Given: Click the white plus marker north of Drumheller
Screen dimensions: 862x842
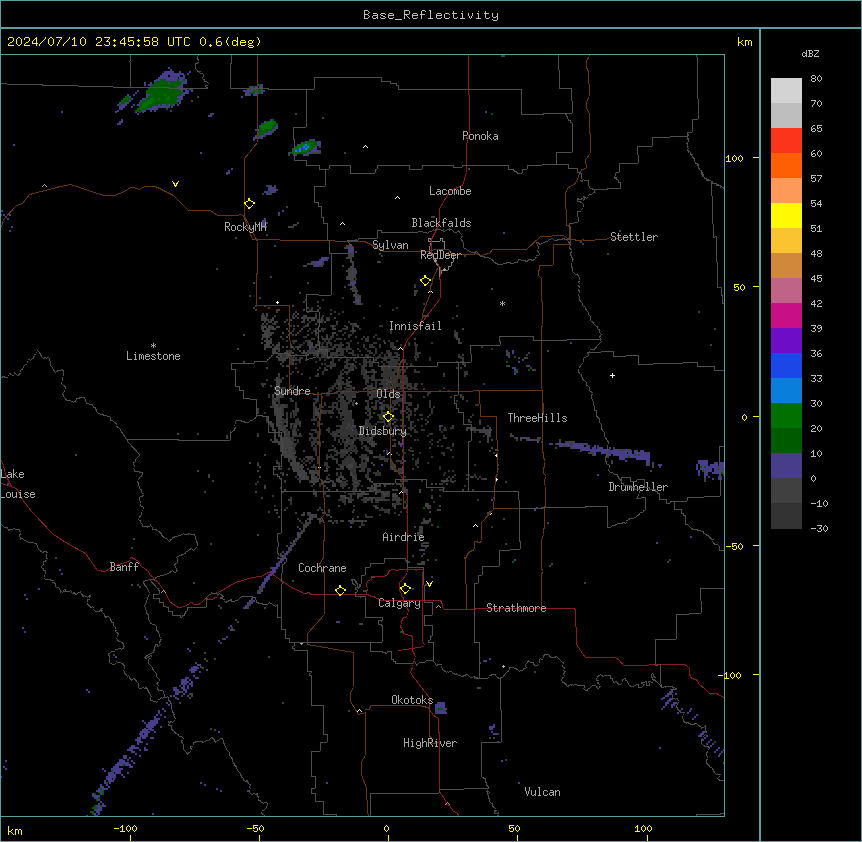Looking at the screenshot, I should [612, 375].
